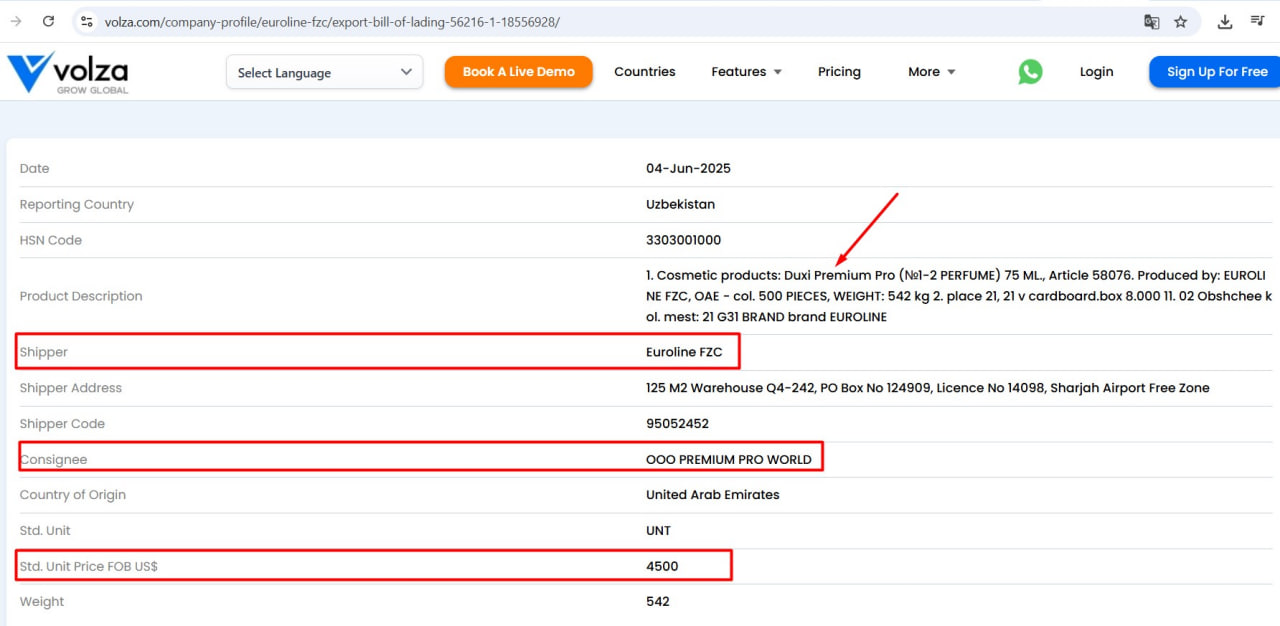The image size is (1280, 626).
Task: Expand the More menu
Action: tap(931, 72)
